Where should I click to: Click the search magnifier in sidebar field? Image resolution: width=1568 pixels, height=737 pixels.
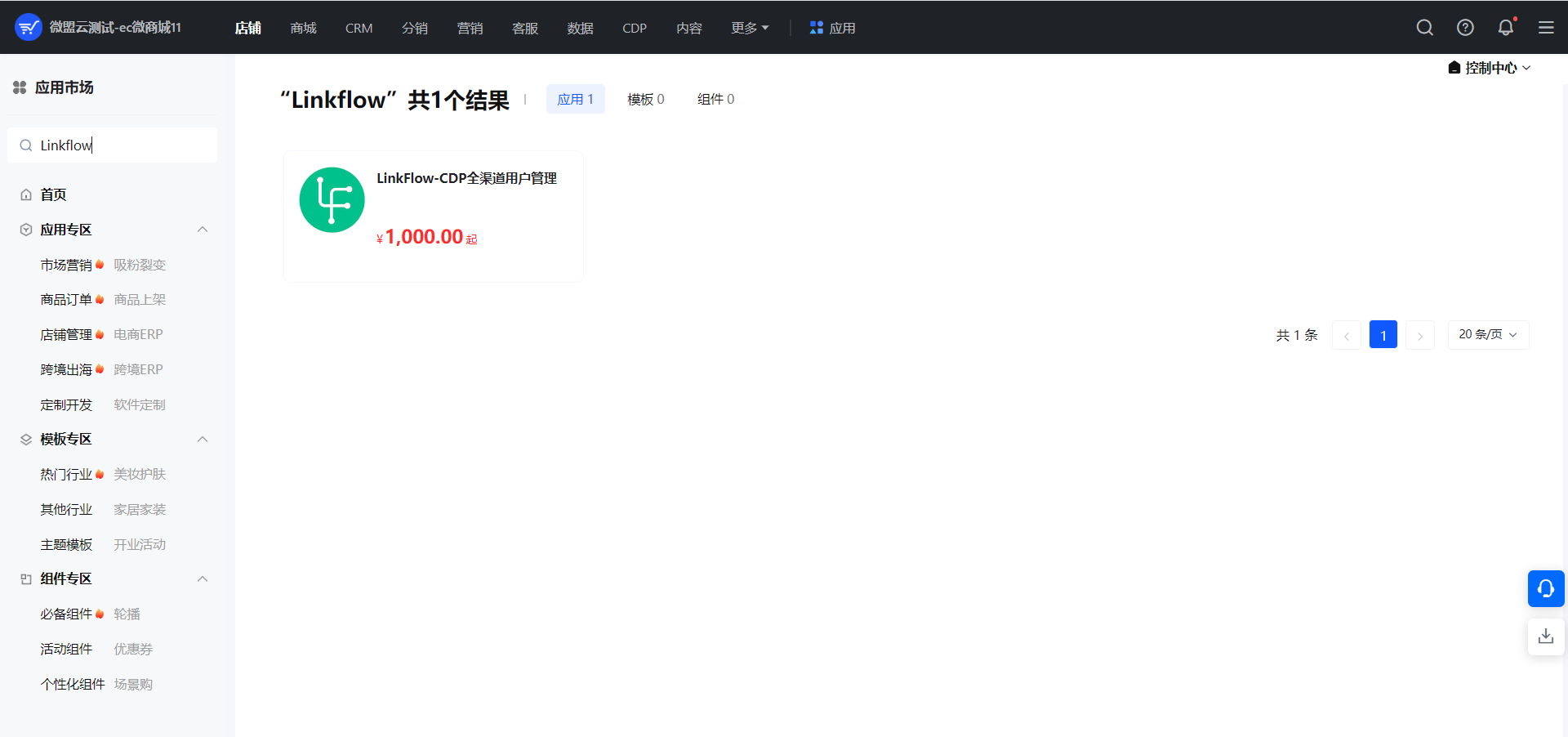point(26,145)
